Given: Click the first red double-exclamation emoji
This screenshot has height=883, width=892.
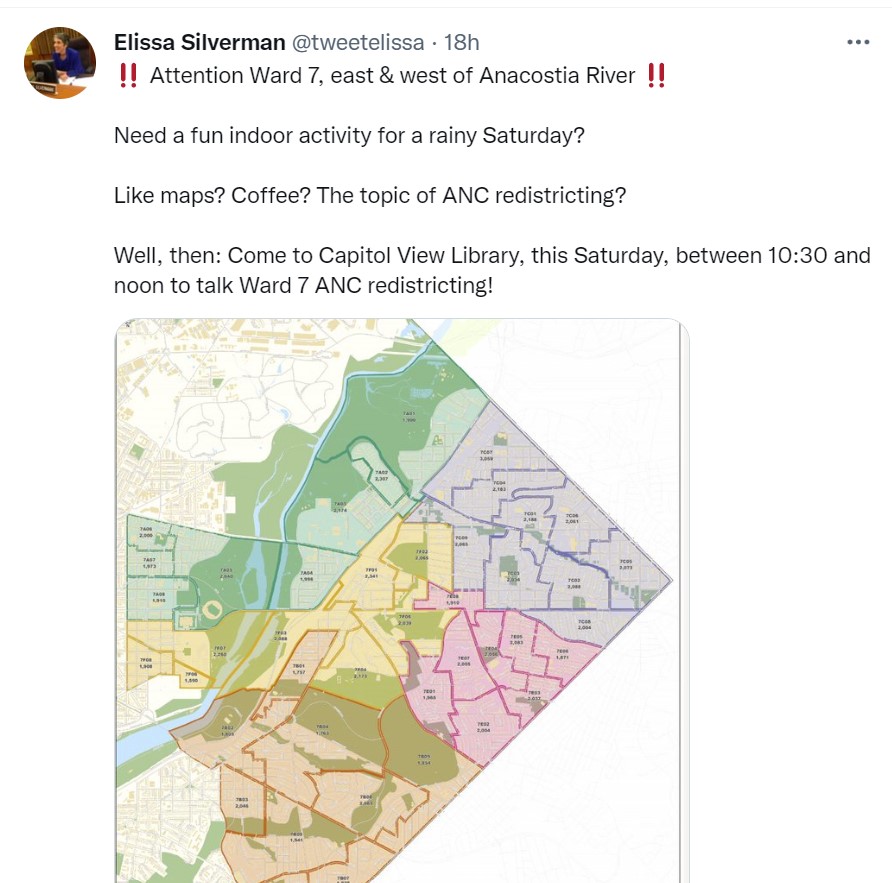Looking at the screenshot, I should (x=127, y=76).
